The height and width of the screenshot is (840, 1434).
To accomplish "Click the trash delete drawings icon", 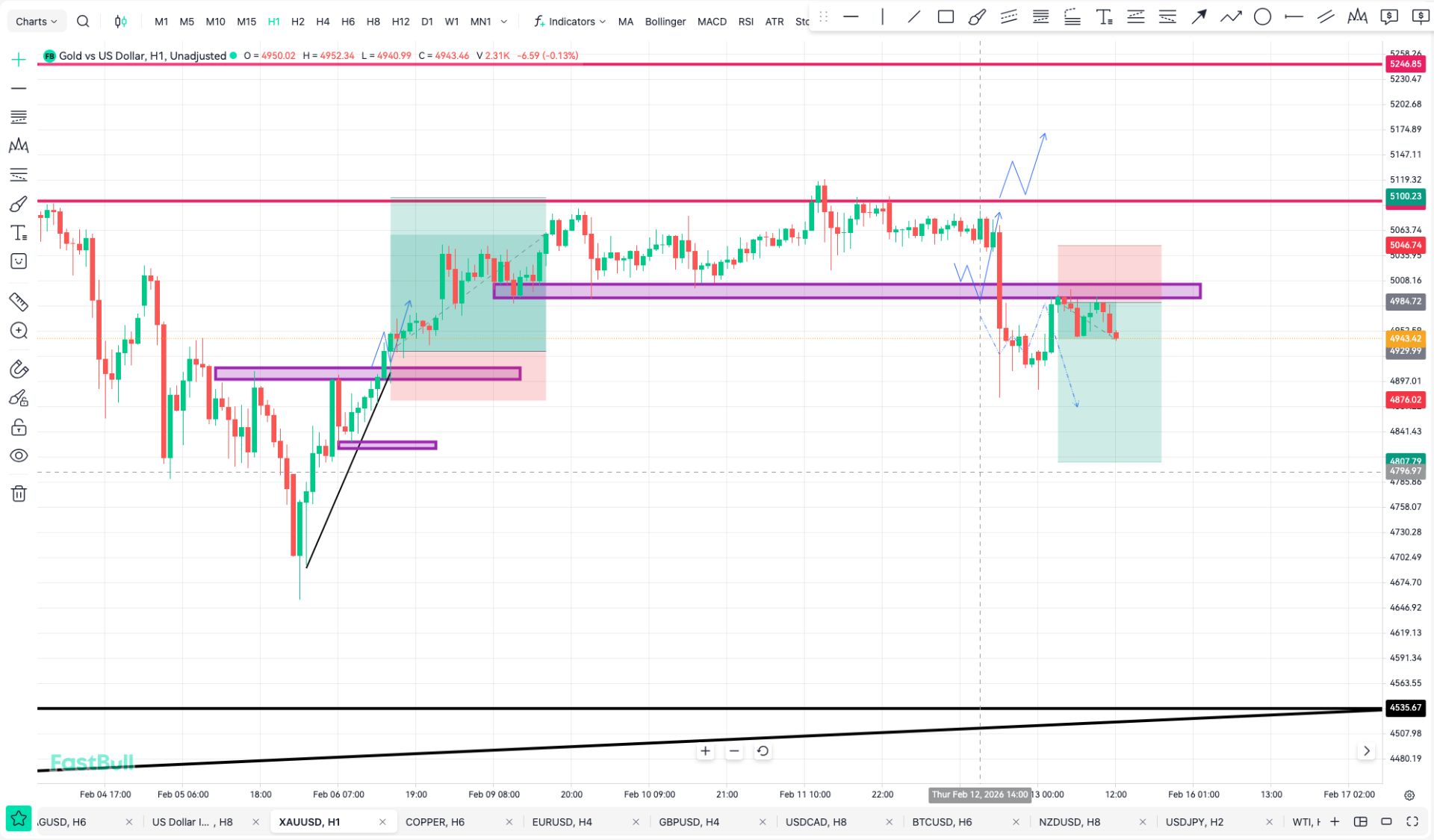I will click(19, 494).
